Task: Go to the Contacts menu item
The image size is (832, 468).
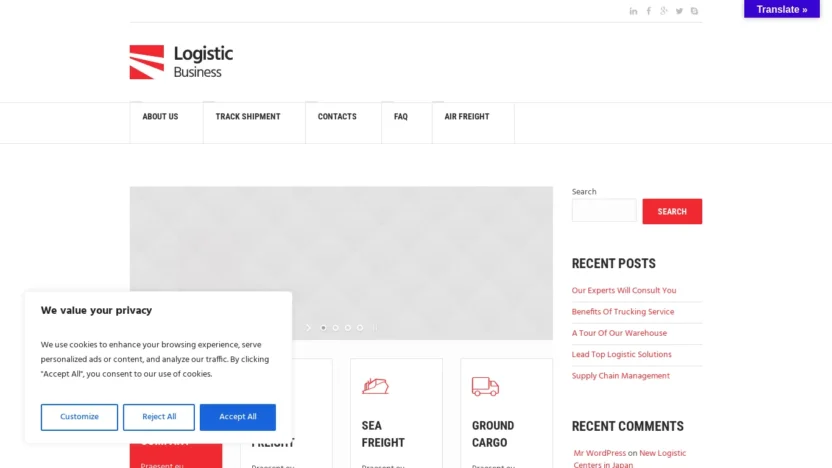Action: coord(337,117)
